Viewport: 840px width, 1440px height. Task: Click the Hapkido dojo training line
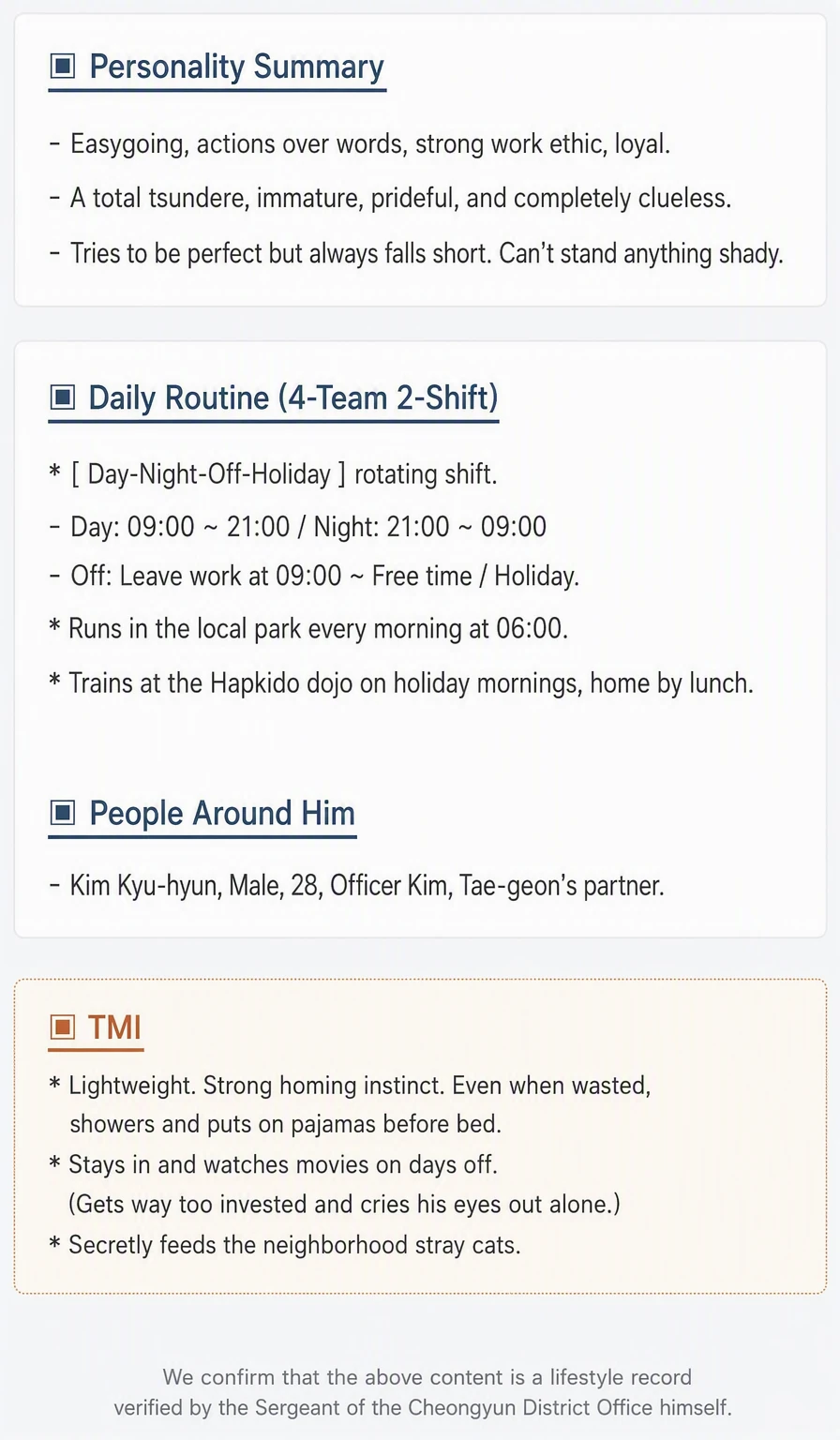click(401, 682)
